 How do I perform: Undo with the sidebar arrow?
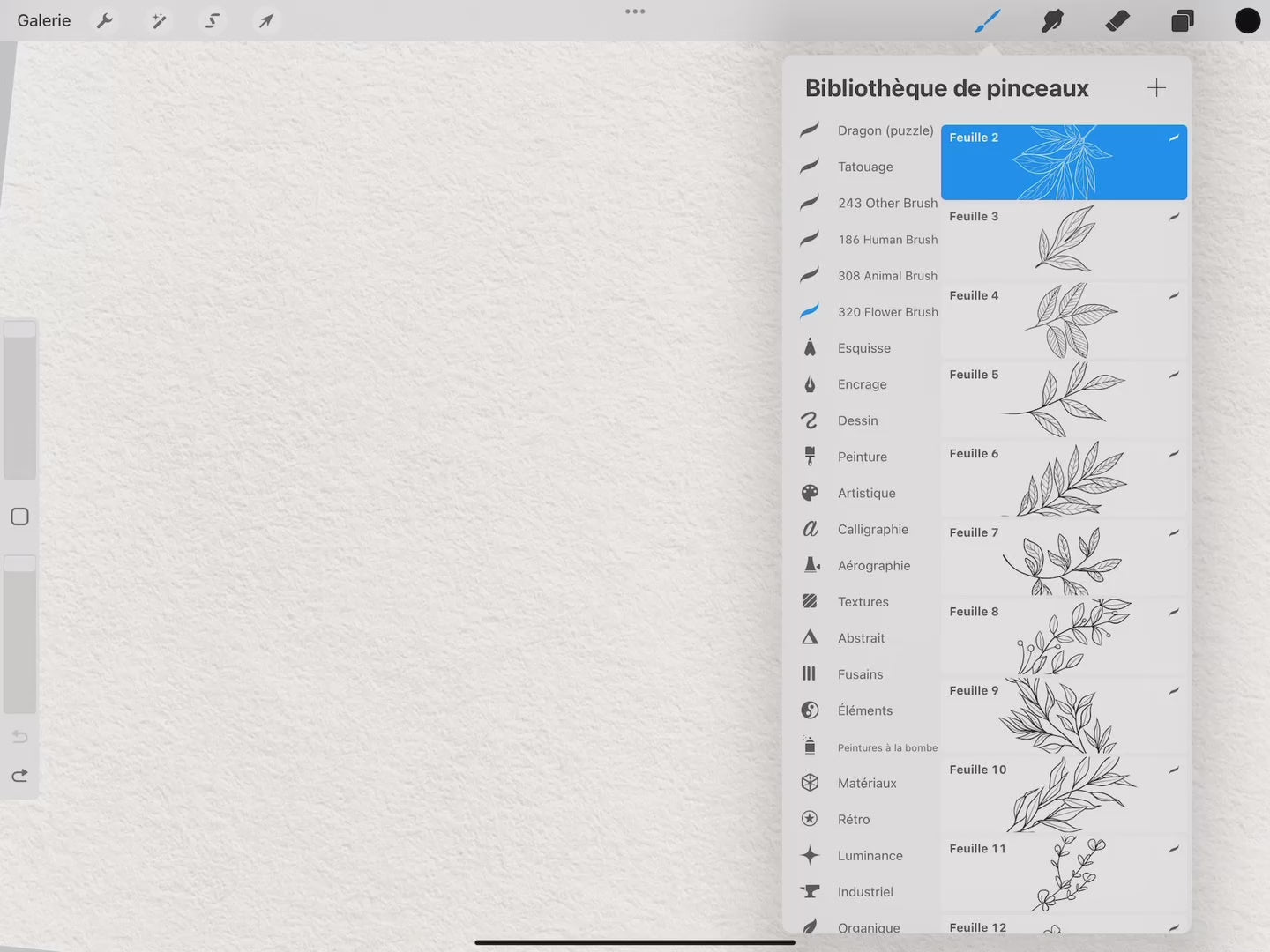19,737
